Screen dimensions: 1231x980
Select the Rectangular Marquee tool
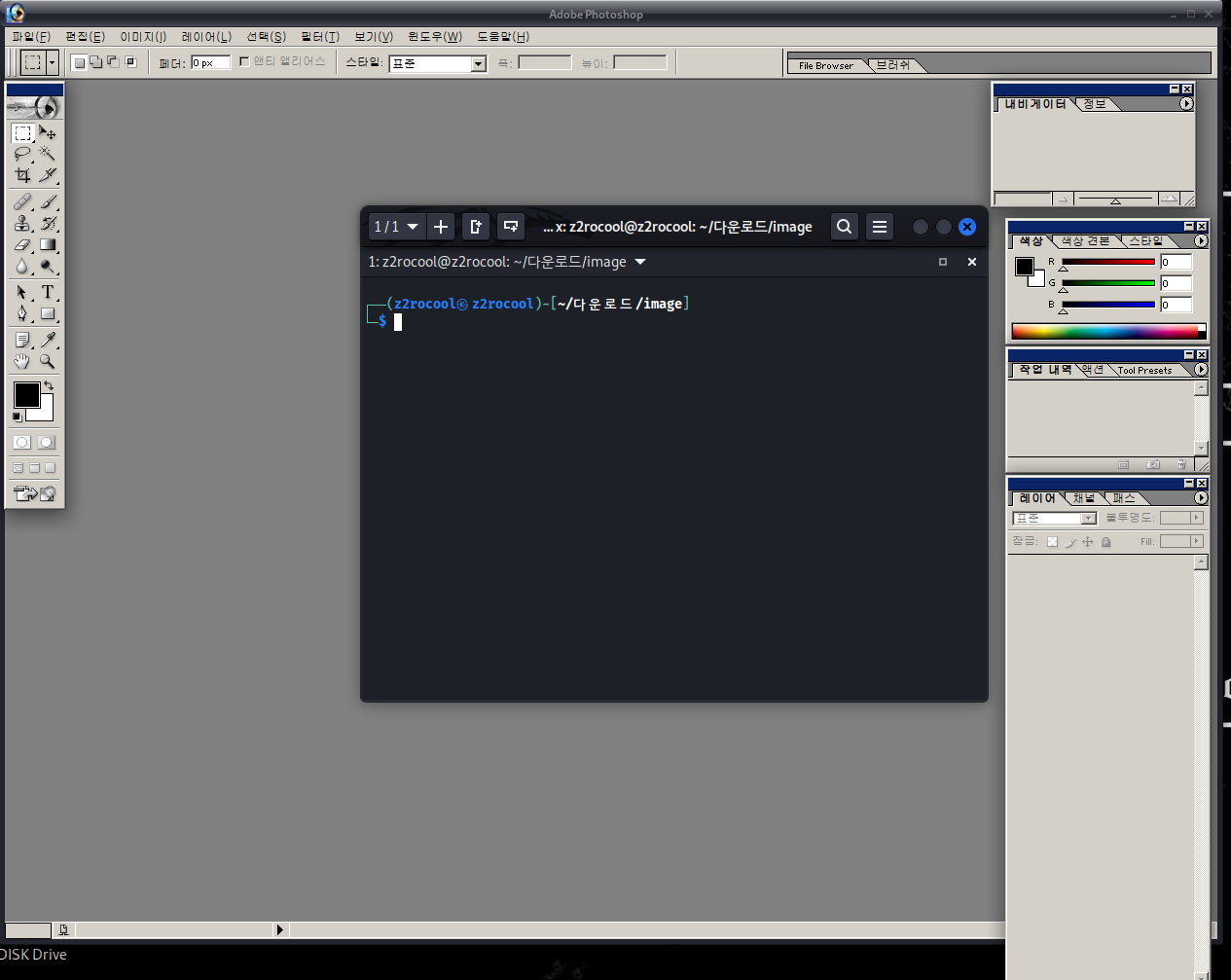22,133
